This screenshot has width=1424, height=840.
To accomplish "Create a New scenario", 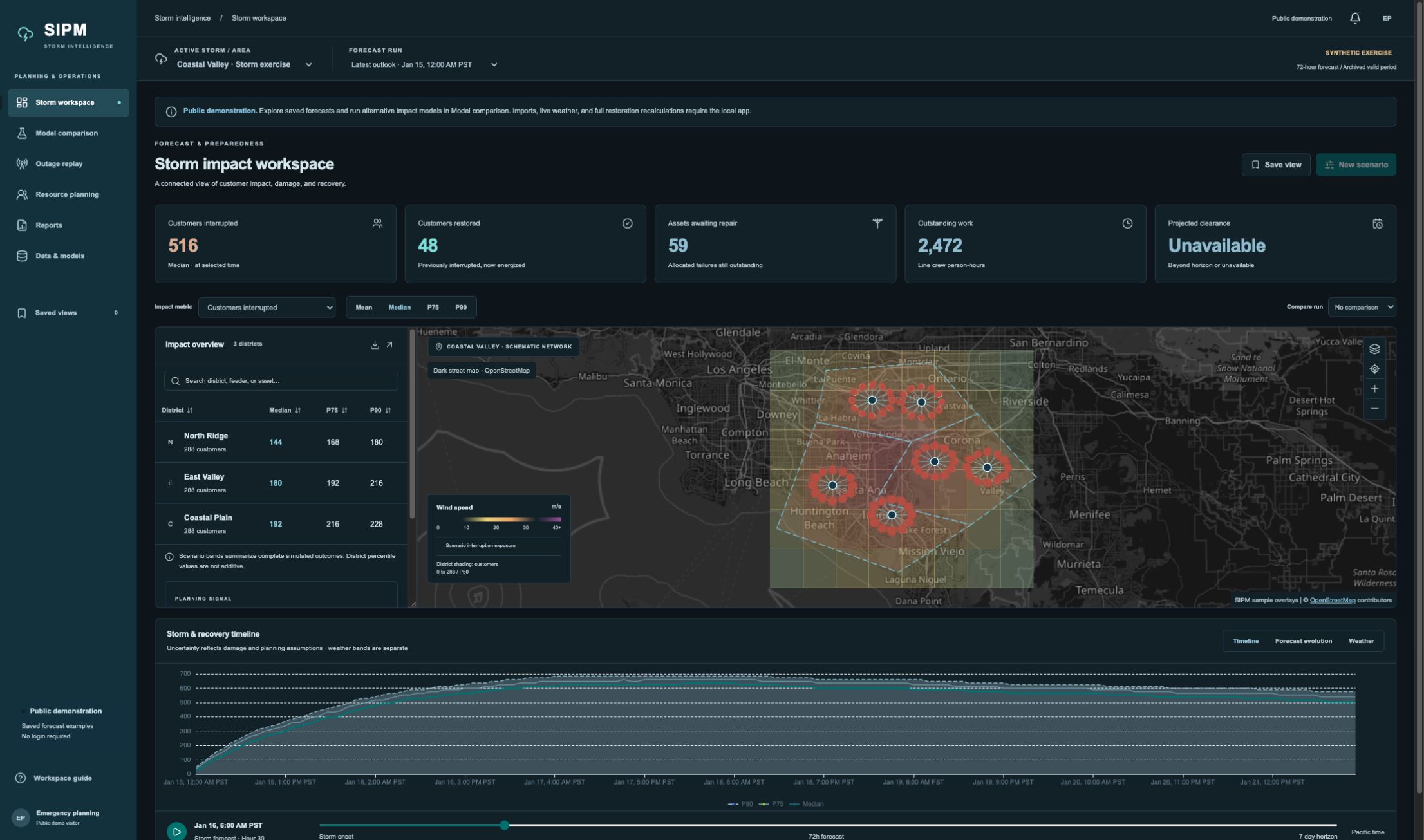I will [x=1356, y=165].
